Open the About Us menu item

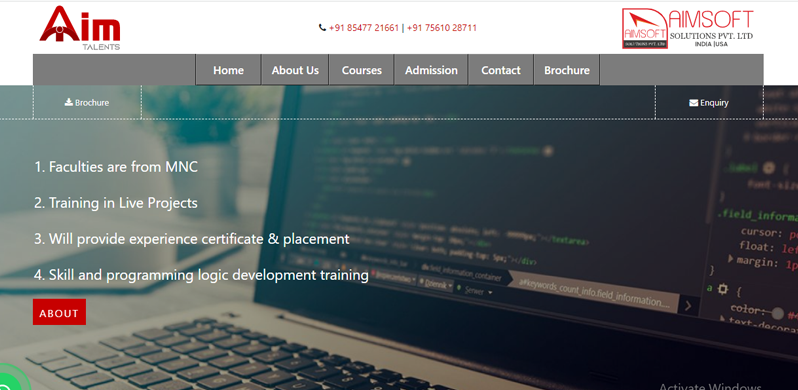point(295,70)
